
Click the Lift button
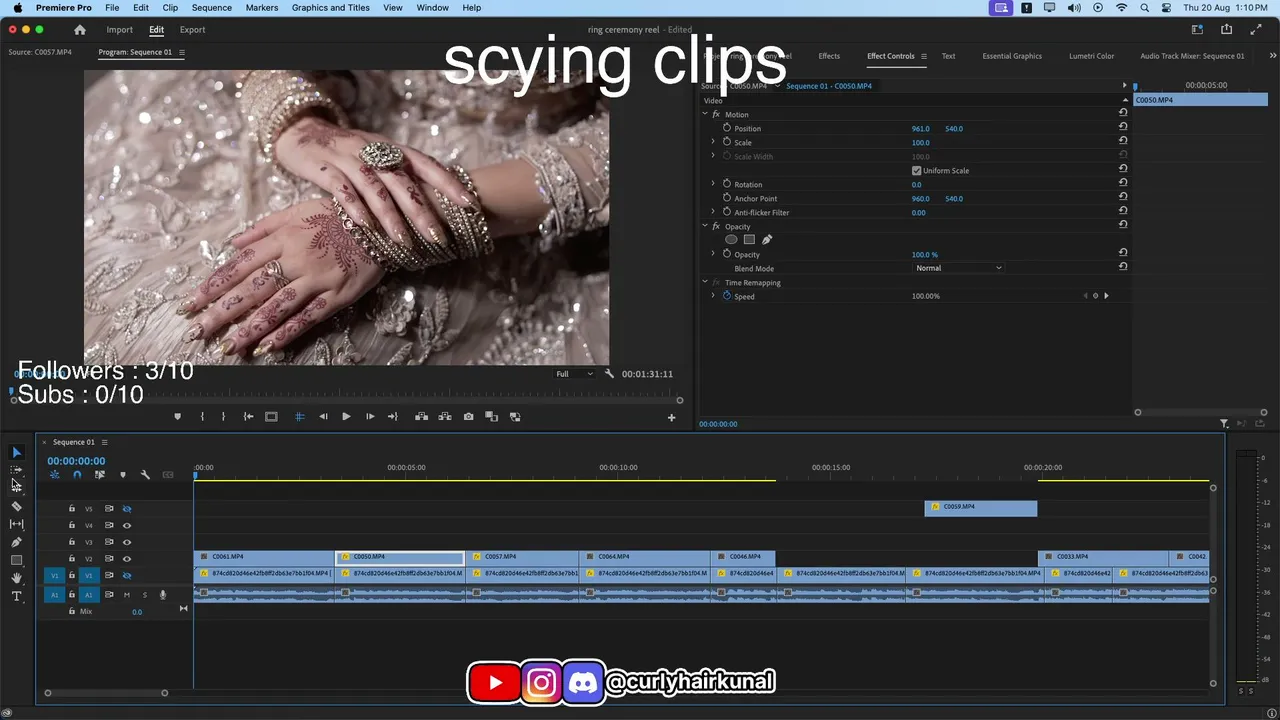click(421, 417)
